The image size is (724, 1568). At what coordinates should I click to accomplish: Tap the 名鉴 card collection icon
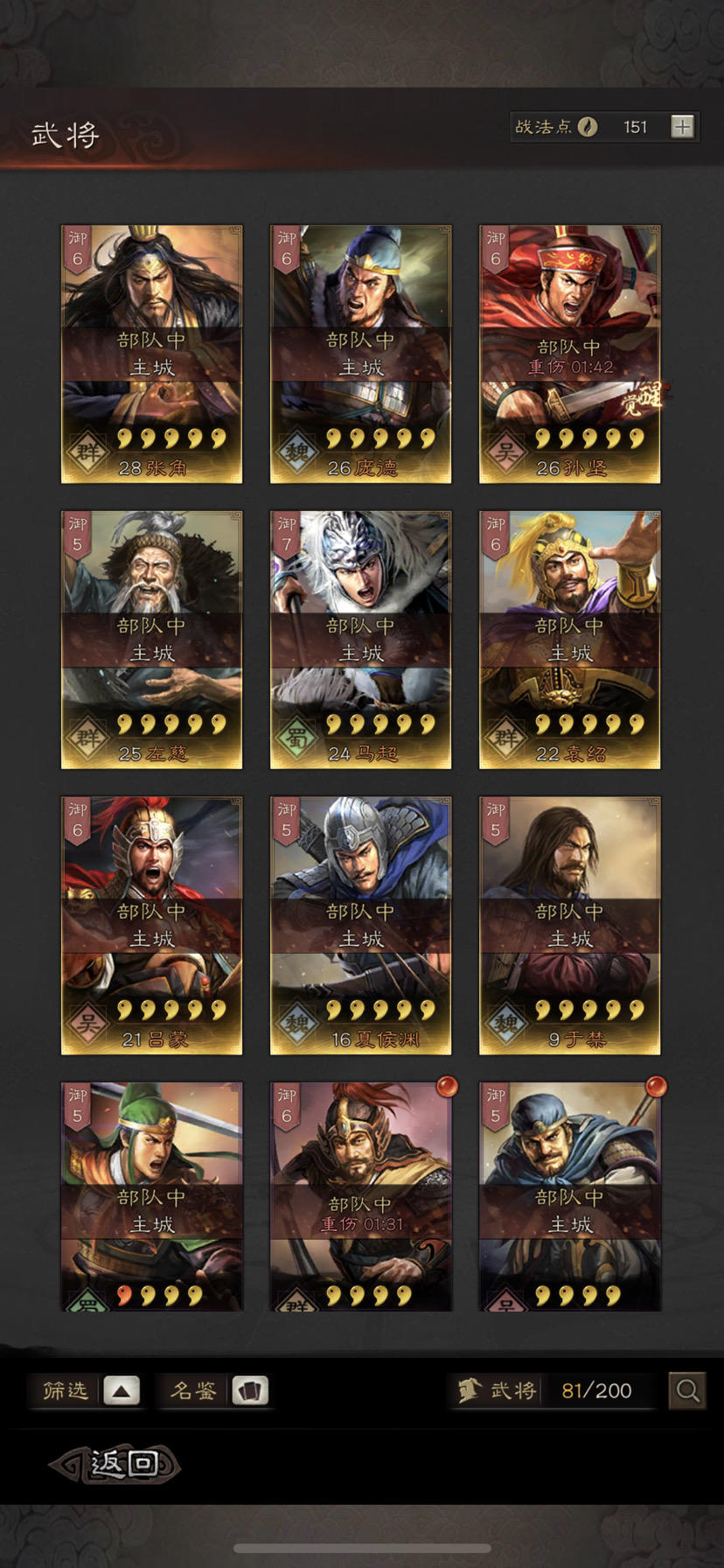tap(250, 1389)
